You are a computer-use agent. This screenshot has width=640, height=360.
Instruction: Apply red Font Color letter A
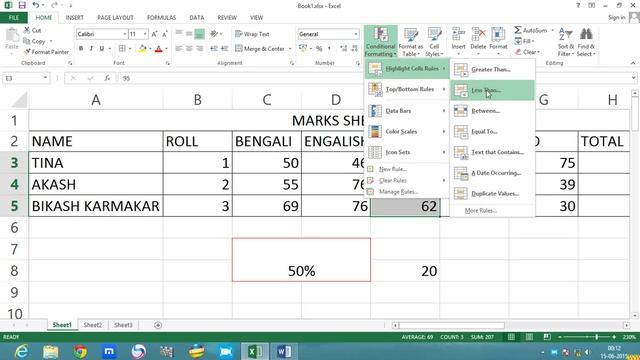click(159, 49)
